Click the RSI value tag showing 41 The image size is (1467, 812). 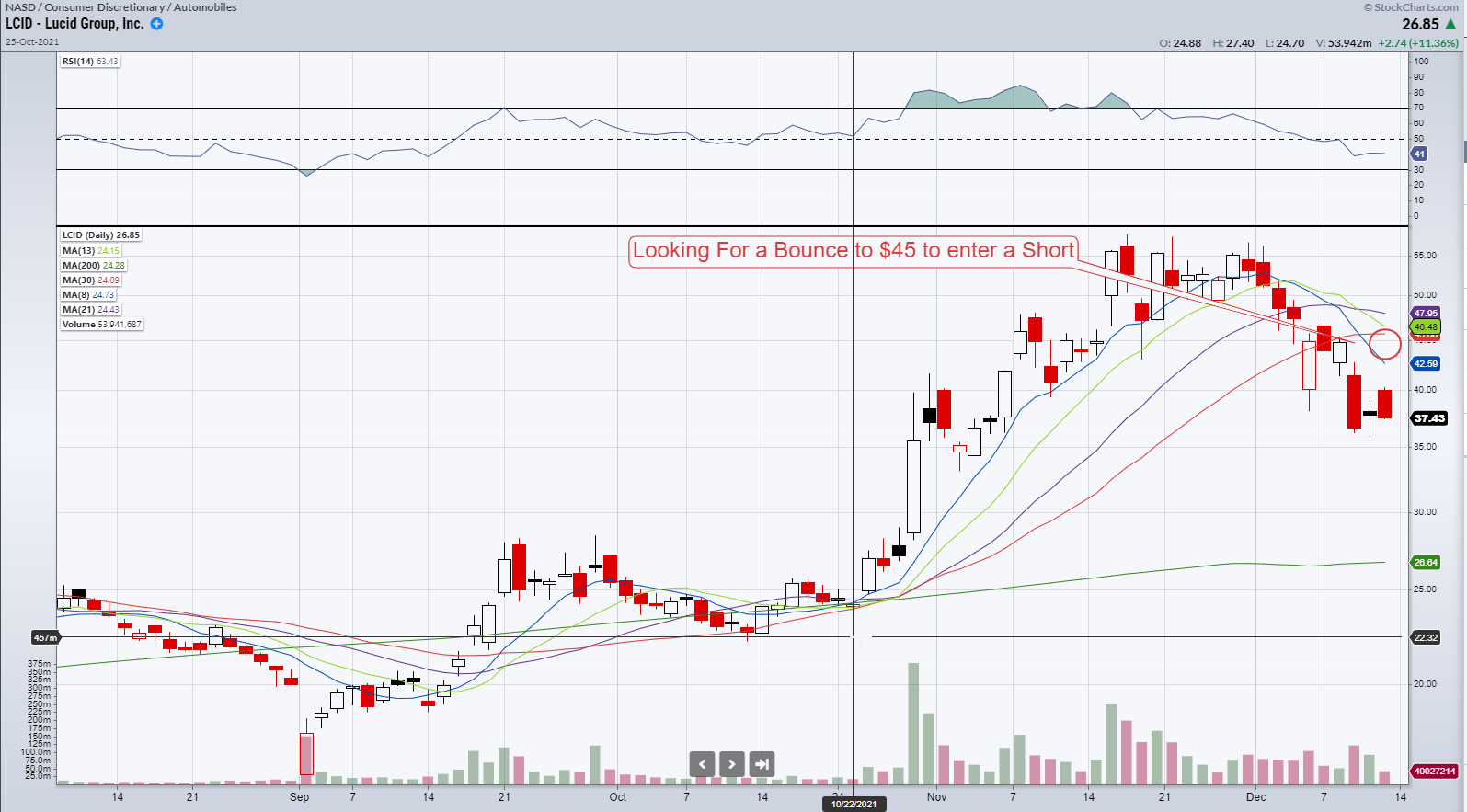[x=1419, y=154]
